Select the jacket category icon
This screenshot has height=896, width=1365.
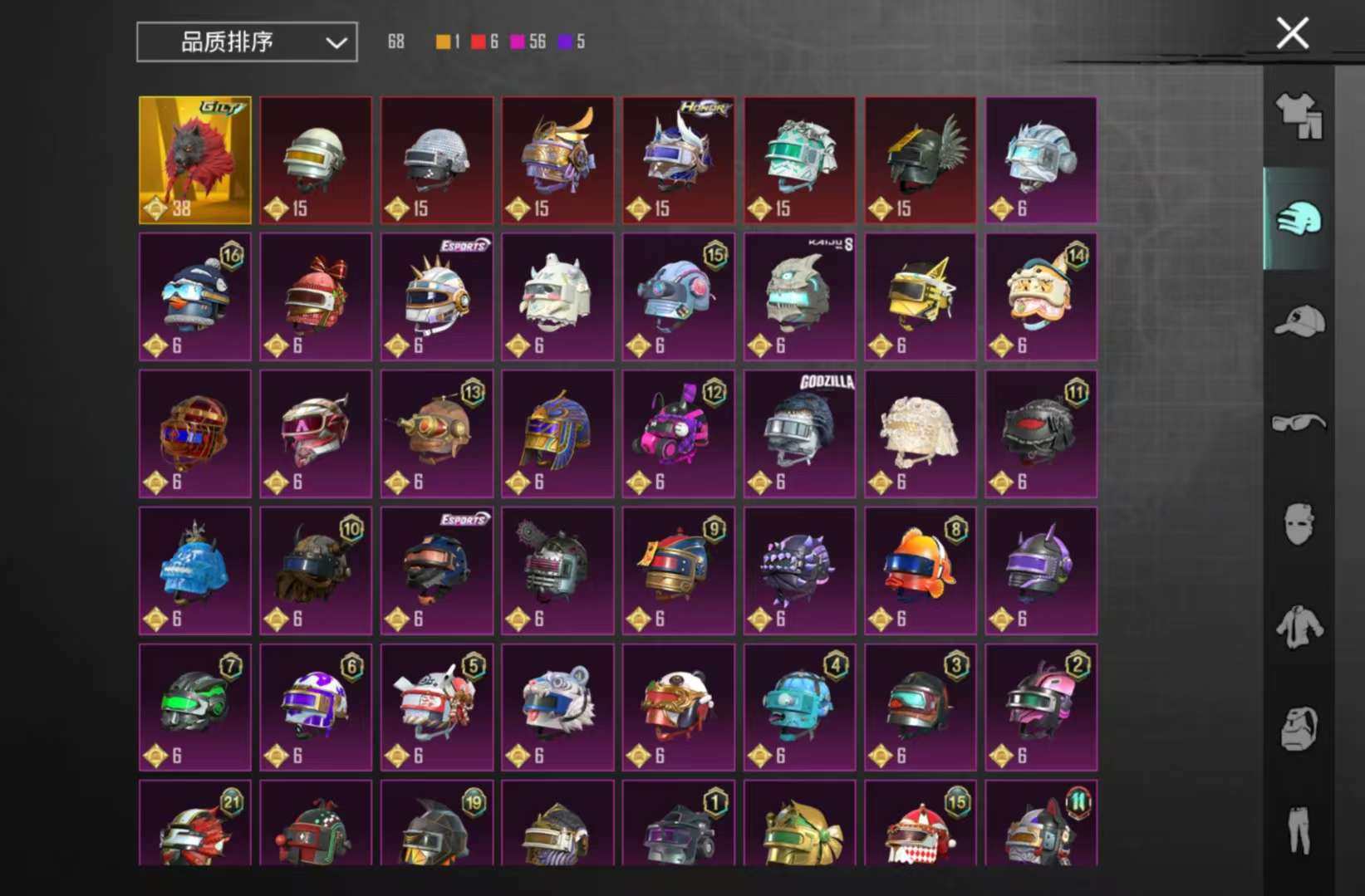click(x=1299, y=627)
